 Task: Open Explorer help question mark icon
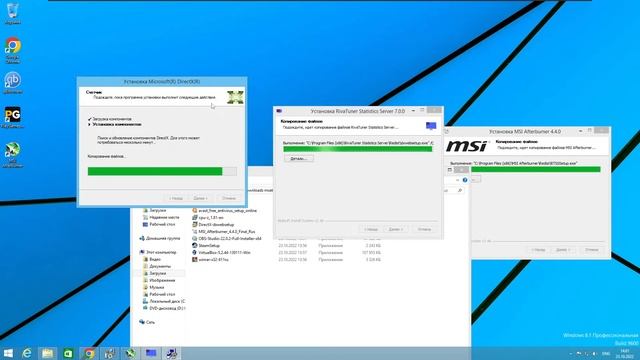[465, 180]
